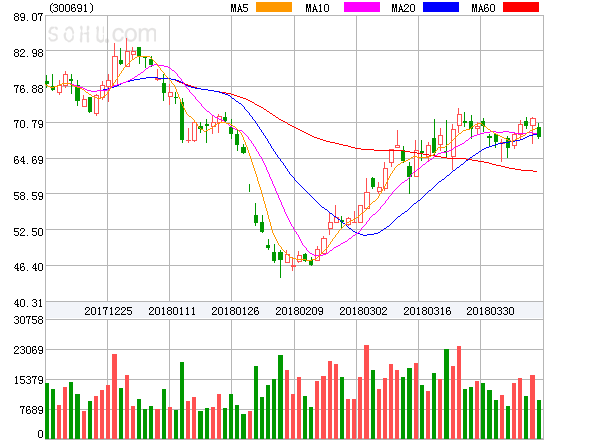Click the orange MA5 legend swatch
The width and height of the screenshot is (600, 440).
coord(274,7)
